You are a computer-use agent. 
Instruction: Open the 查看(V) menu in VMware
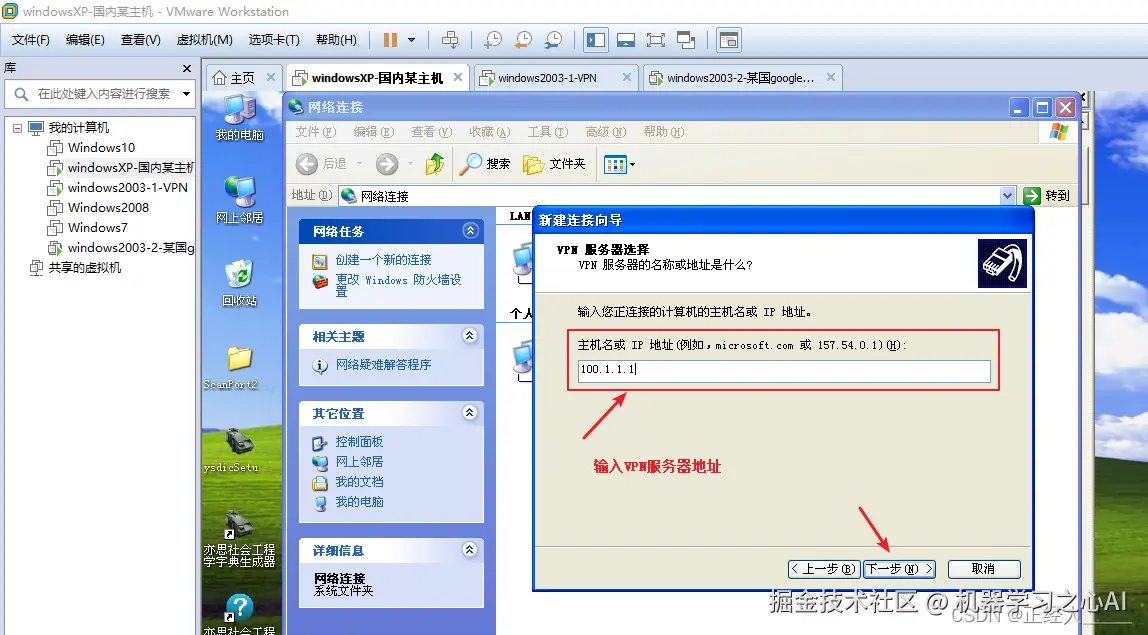coord(141,40)
